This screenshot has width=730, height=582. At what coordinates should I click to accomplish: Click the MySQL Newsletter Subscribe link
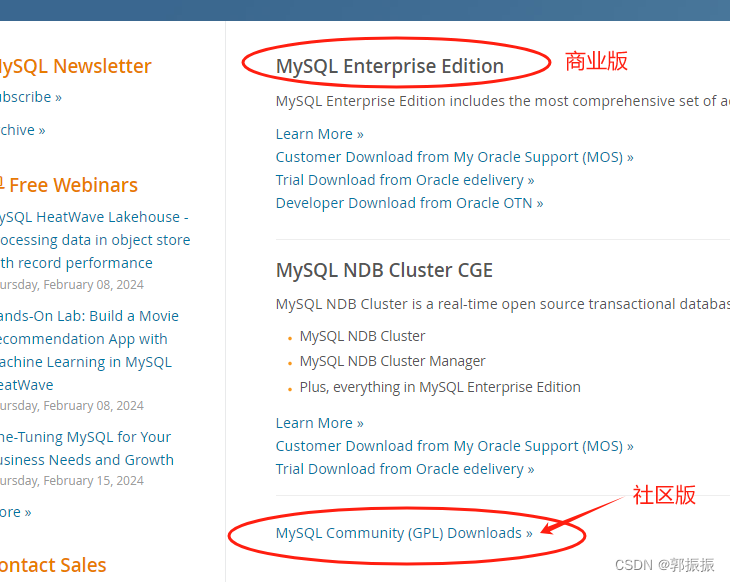[31, 97]
